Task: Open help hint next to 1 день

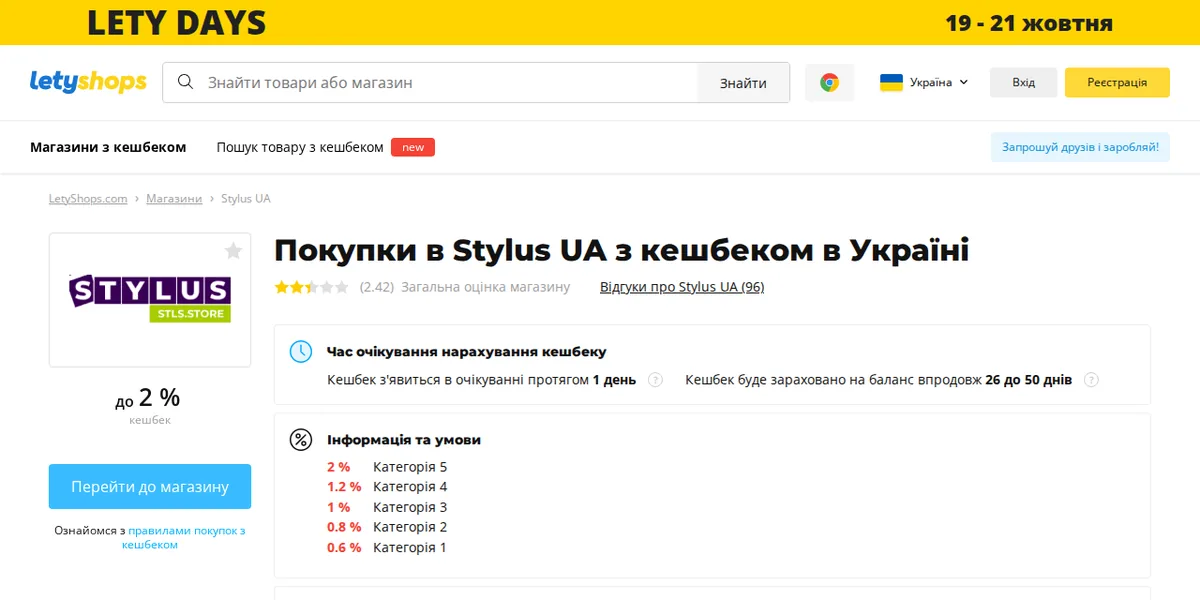Action: (x=655, y=380)
